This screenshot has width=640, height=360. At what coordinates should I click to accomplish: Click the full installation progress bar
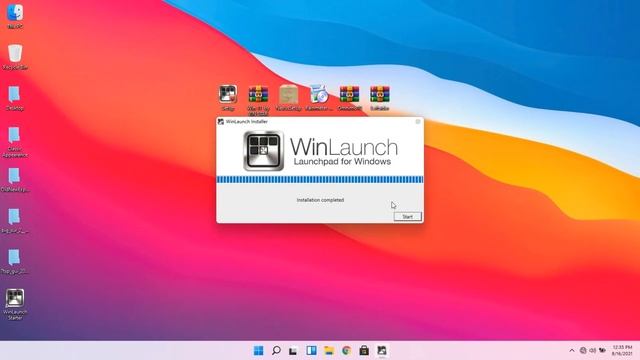click(320, 180)
